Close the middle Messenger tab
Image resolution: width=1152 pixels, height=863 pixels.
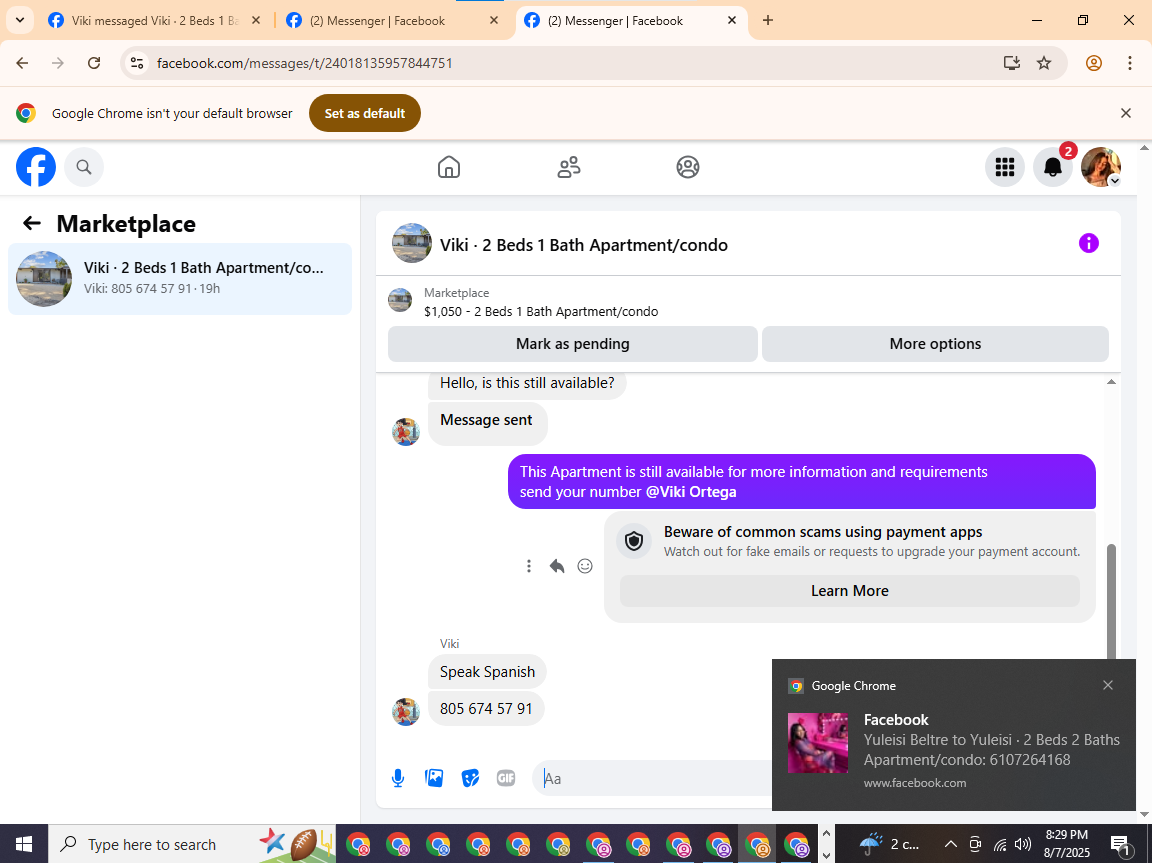(x=494, y=21)
